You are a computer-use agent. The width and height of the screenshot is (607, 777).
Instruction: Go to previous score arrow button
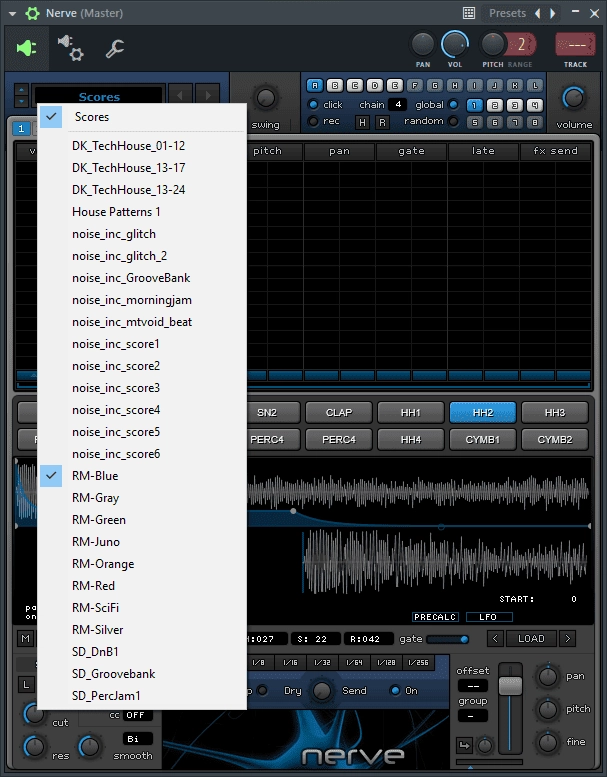pos(180,94)
